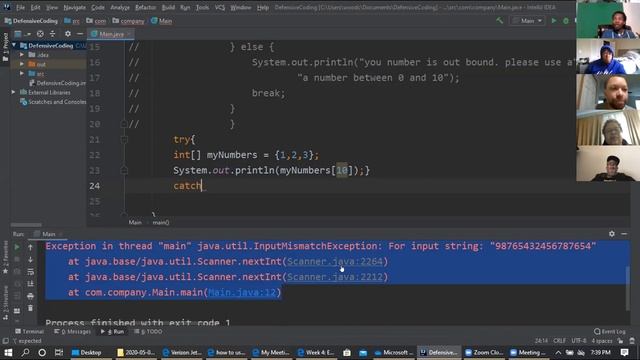Image resolution: width=640 pixels, height=360 pixels.
Task: Open the Project panel settings gear
Action: pyautogui.click(x=68, y=34)
